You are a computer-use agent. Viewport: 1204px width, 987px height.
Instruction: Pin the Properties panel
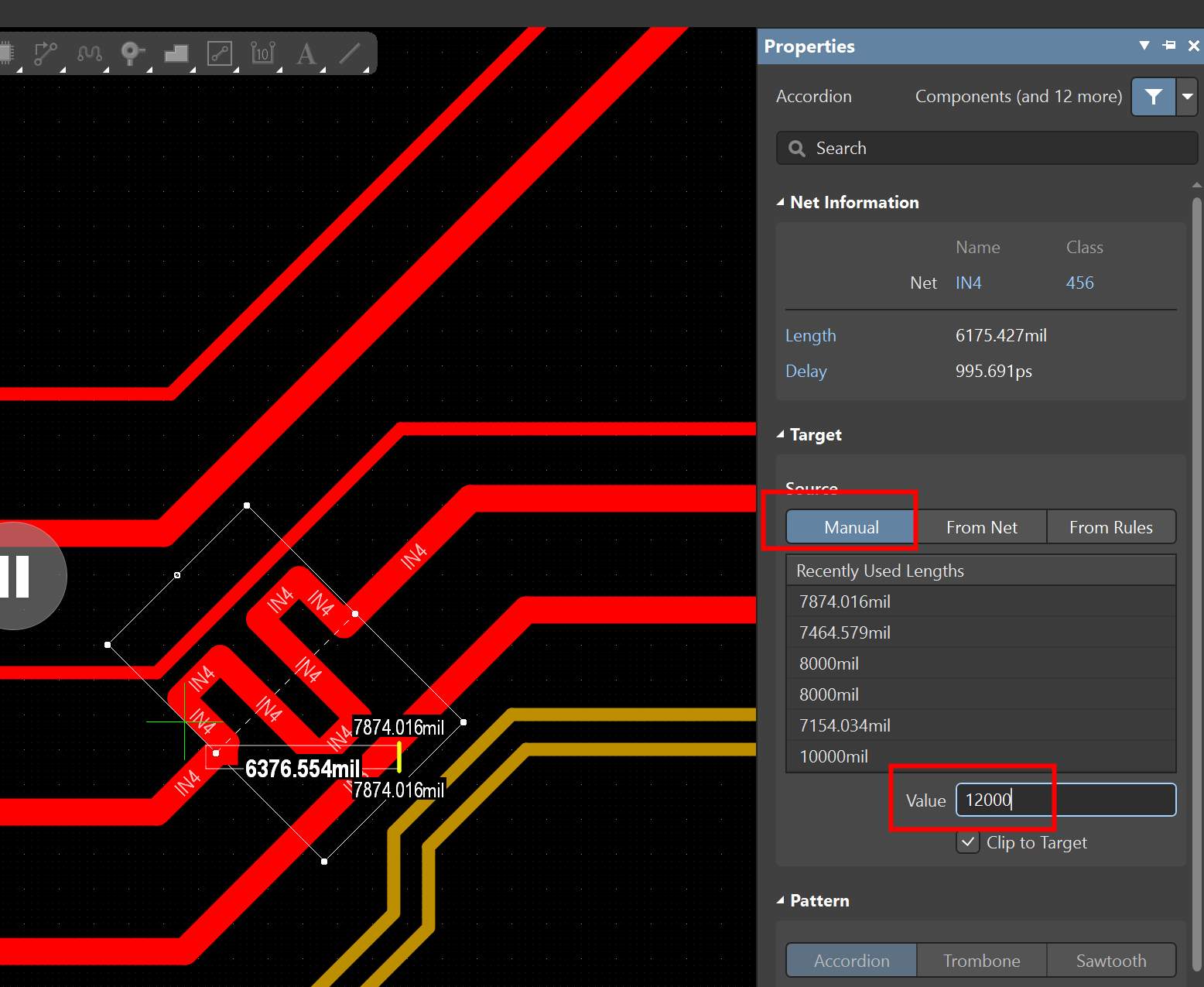(x=1169, y=46)
